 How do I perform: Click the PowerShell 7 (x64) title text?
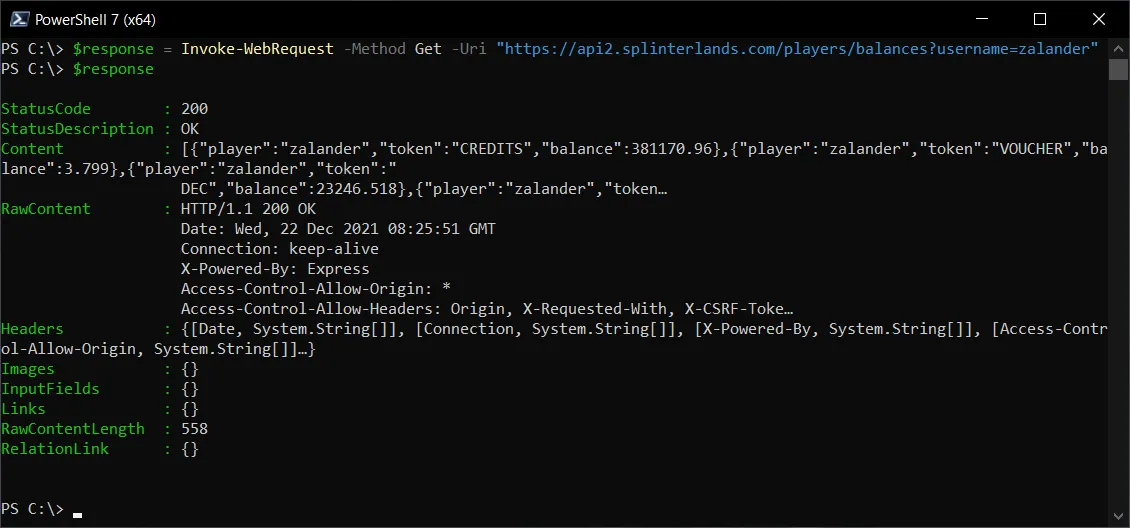point(95,19)
